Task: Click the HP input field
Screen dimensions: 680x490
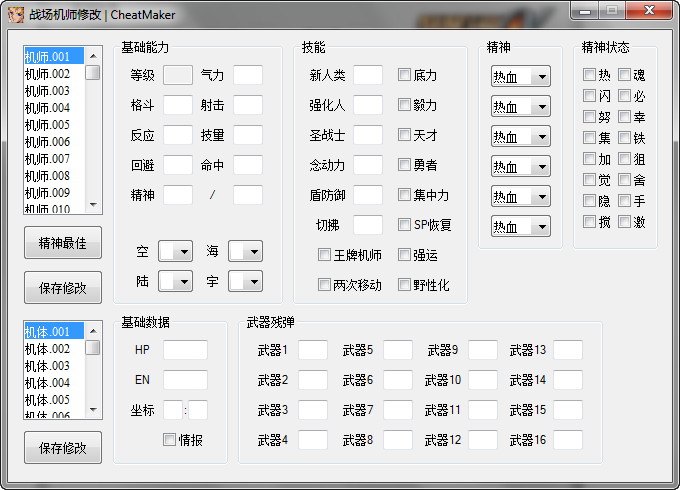Action: [x=185, y=350]
